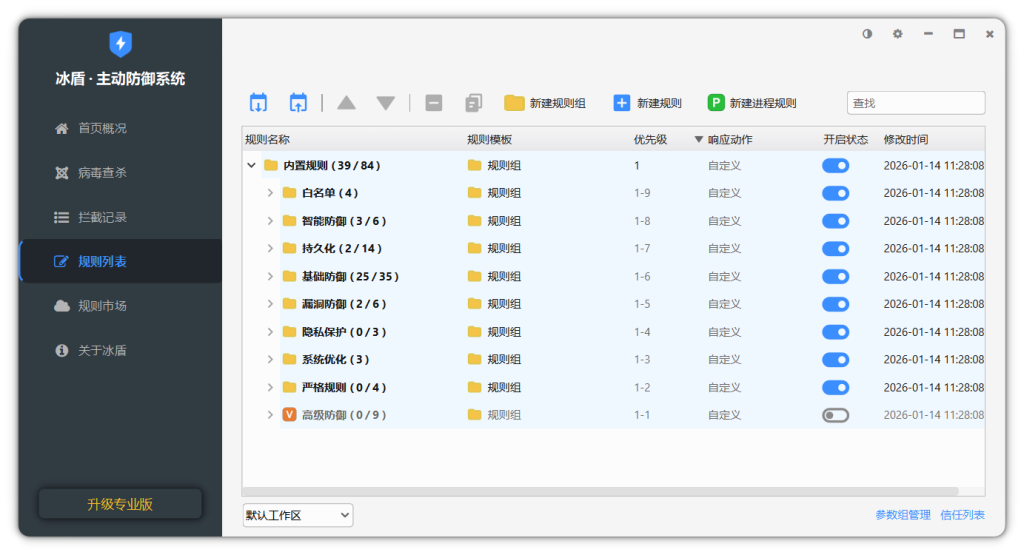Enable the 高级防御 rule group switch
The height and width of the screenshot is (555, 1024).
point(835,415)
